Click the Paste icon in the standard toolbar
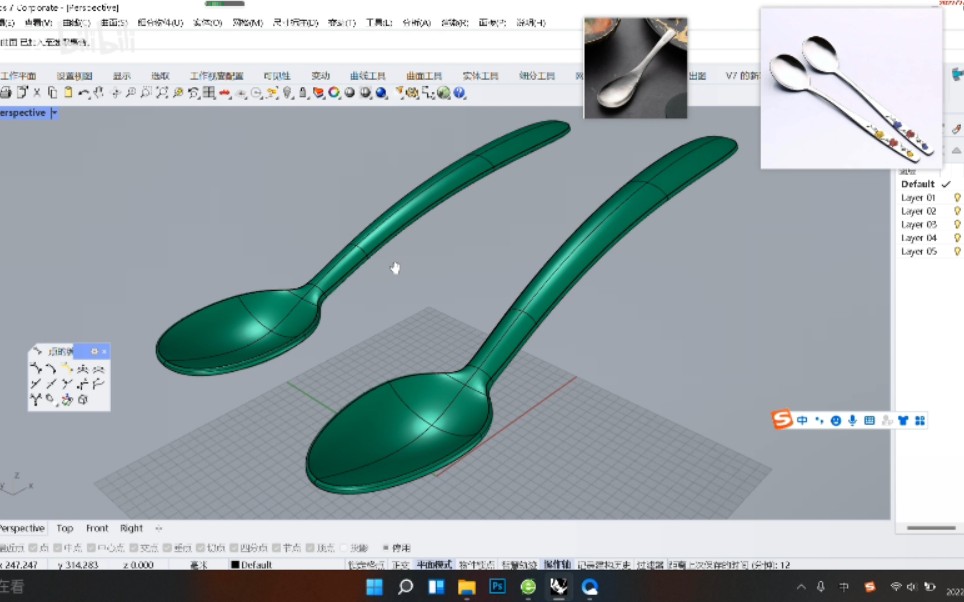 (67, 92)
